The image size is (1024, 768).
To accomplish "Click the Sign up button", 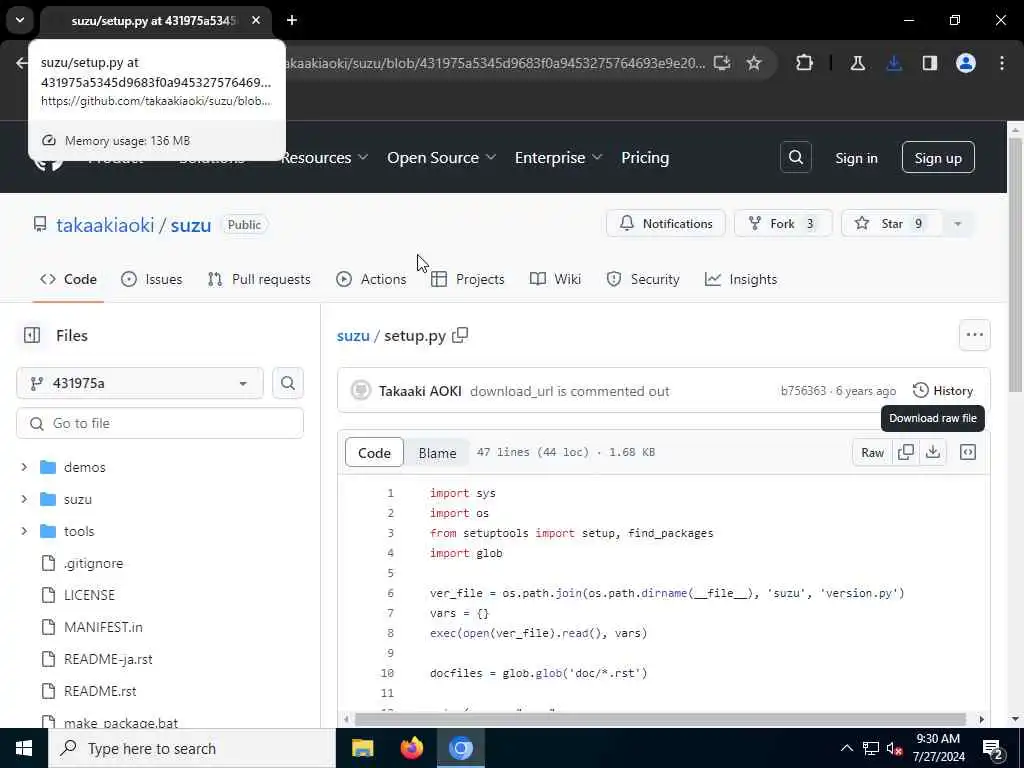I will 938,157.
